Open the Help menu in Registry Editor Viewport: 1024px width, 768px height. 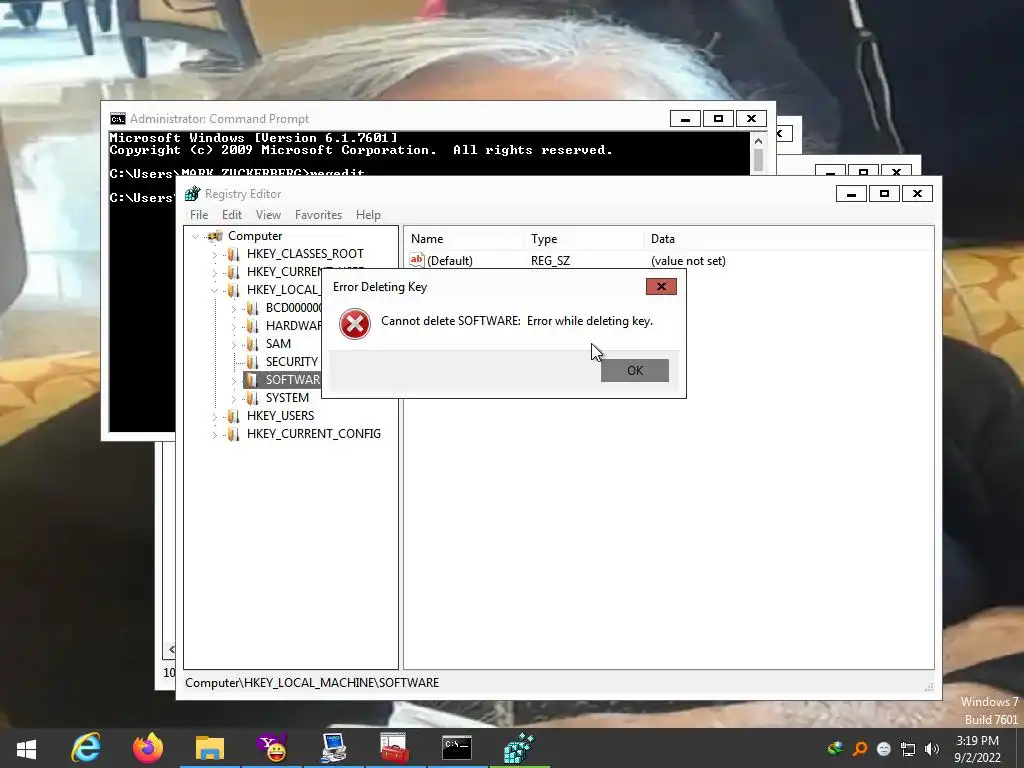(368, 215)
